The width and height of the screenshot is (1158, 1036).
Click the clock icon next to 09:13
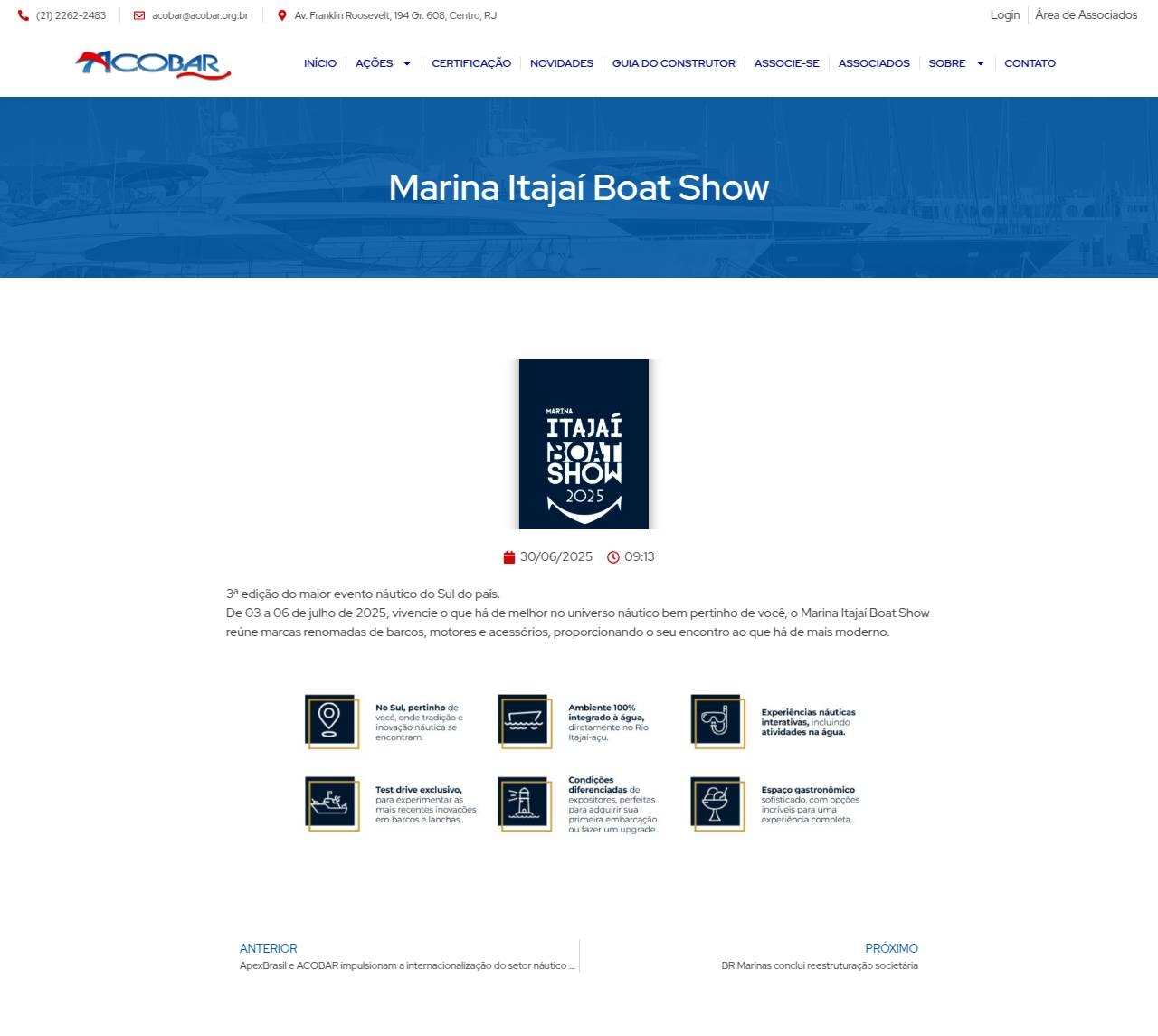tap(613, 557)
